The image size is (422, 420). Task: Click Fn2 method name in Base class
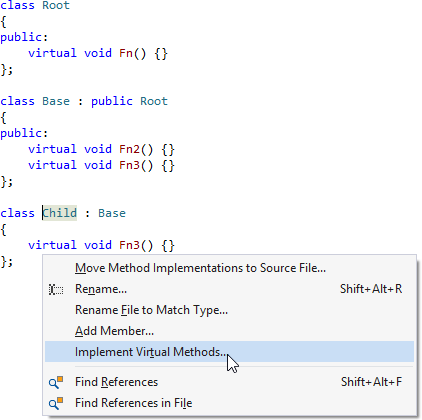pyautogui.click(x=129, y=149)
